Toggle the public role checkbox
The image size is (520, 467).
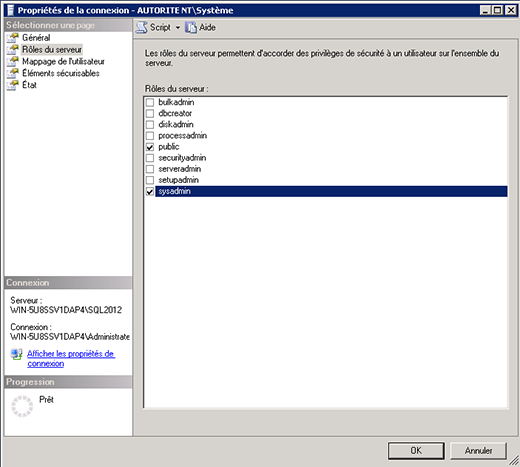pyautogui.click(x=150, y=147)
